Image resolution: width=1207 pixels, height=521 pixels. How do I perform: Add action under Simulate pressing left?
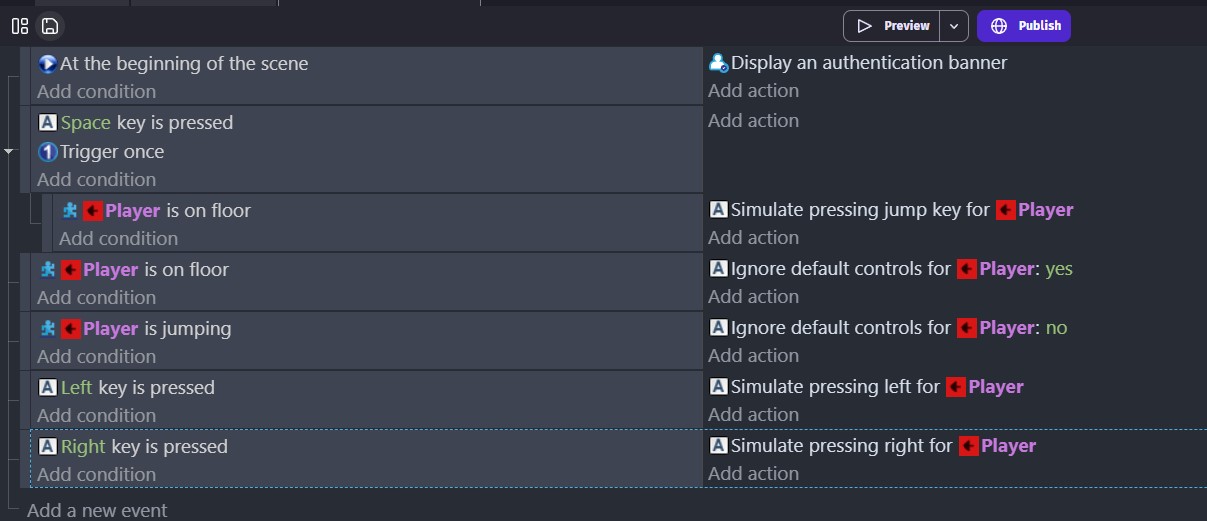754,415
